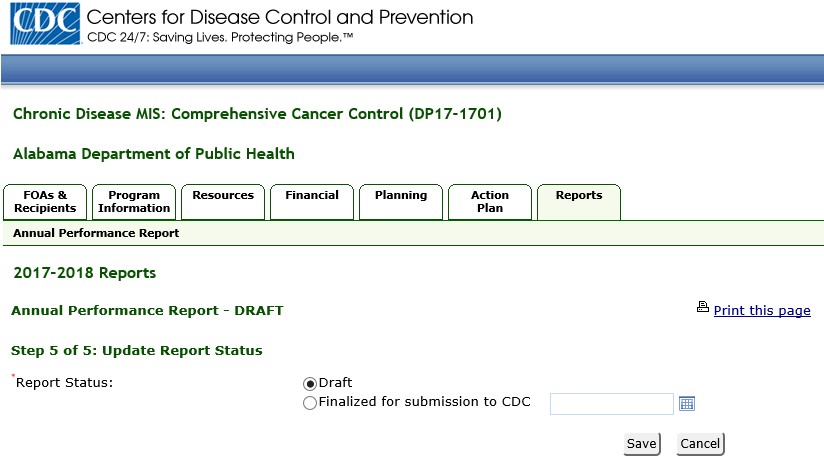This screenshot has height=468, width=824.
Task: Click the Save button
Action: pyautogui.click(x=642, y=444)
